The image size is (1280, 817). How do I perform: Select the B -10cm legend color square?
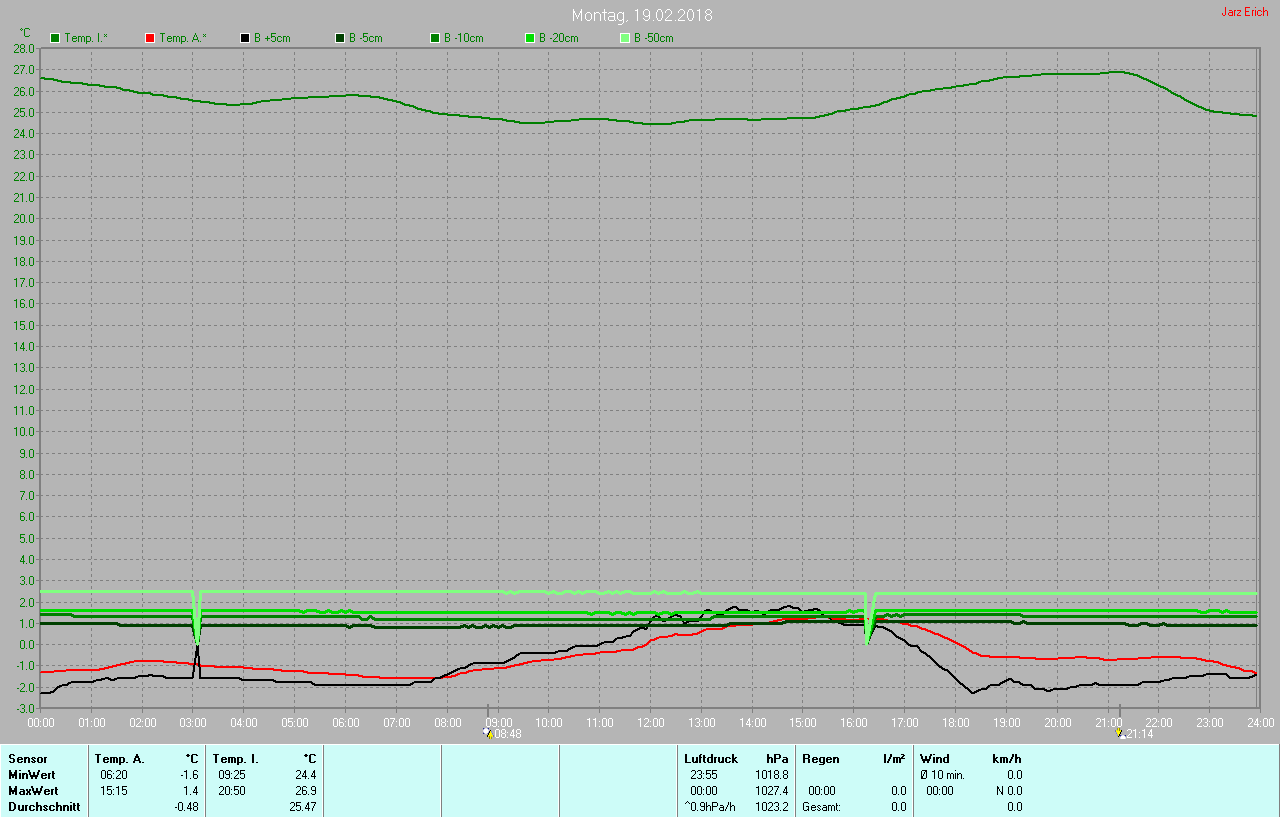tap(435, 38)
